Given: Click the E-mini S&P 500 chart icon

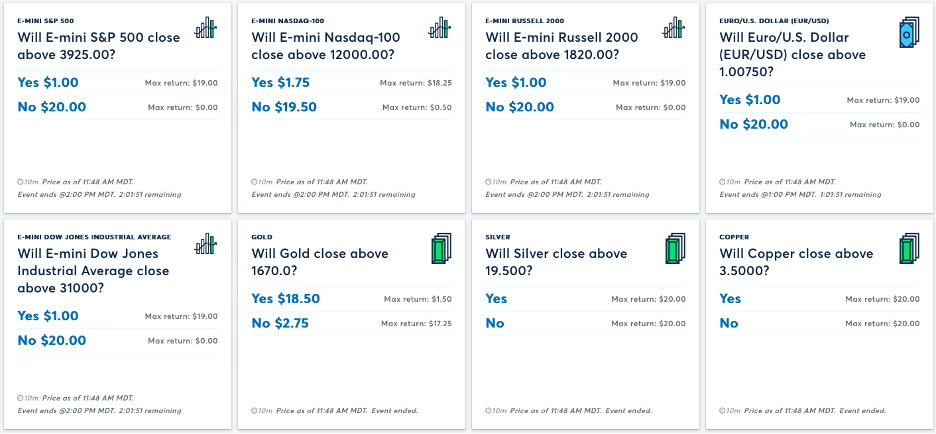Looking at the screenshot, I should click(x=205, y=27).
